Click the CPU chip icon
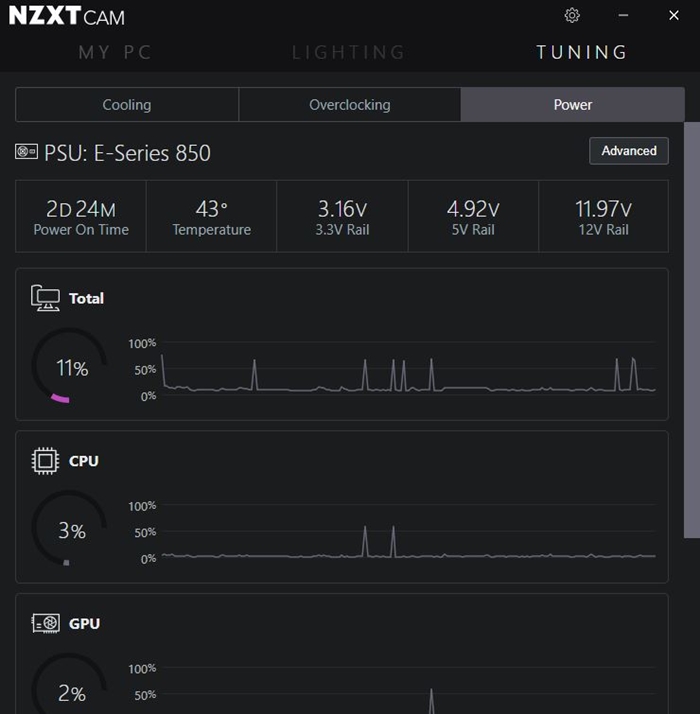 tap(45, 461)
